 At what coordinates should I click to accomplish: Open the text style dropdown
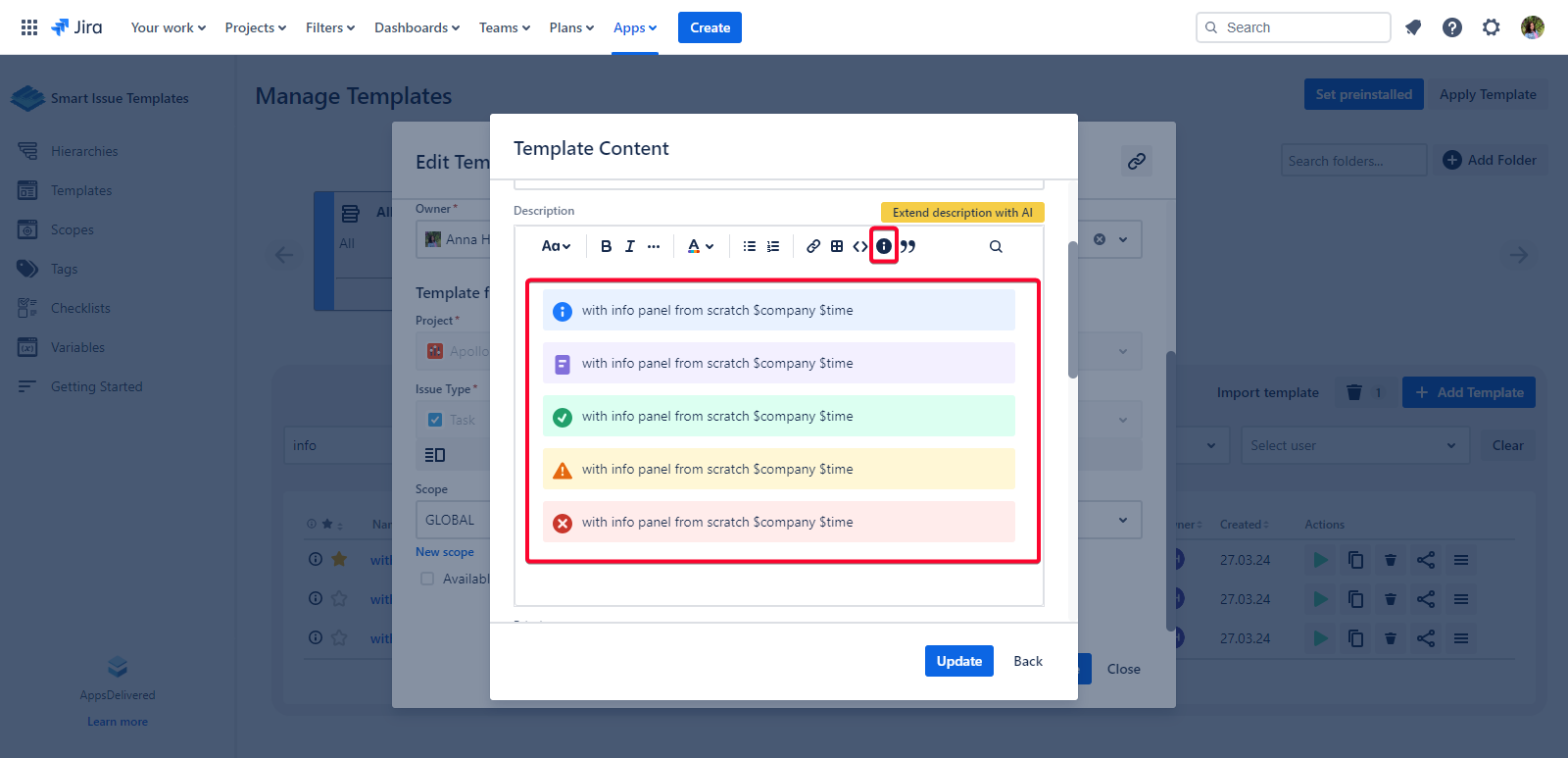point(556,246)
